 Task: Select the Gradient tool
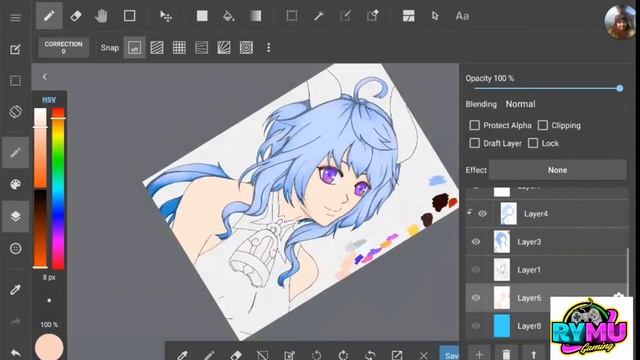pos(256,16)
